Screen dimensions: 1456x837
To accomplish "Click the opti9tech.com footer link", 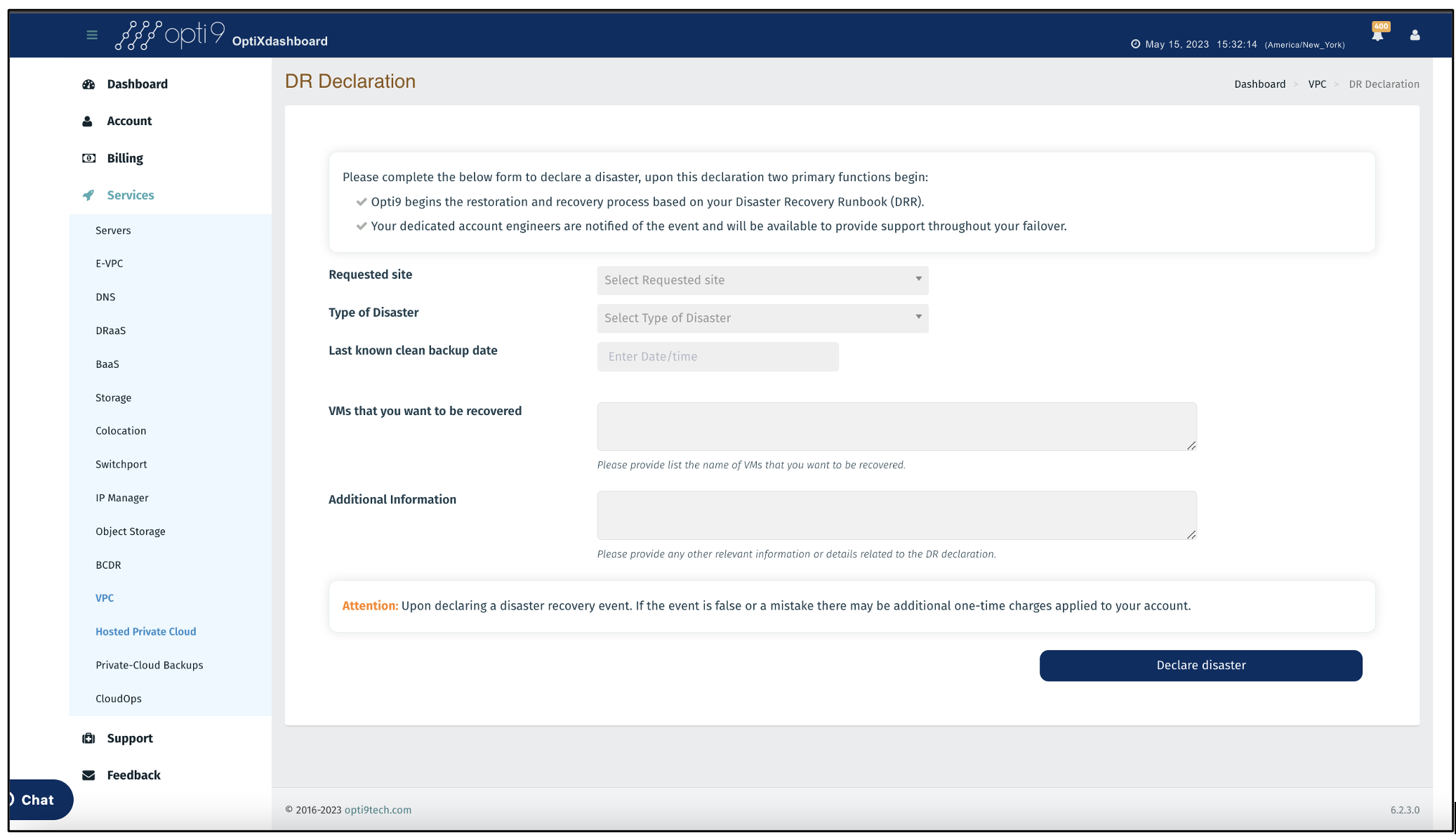I will click(x=379, y=810).
